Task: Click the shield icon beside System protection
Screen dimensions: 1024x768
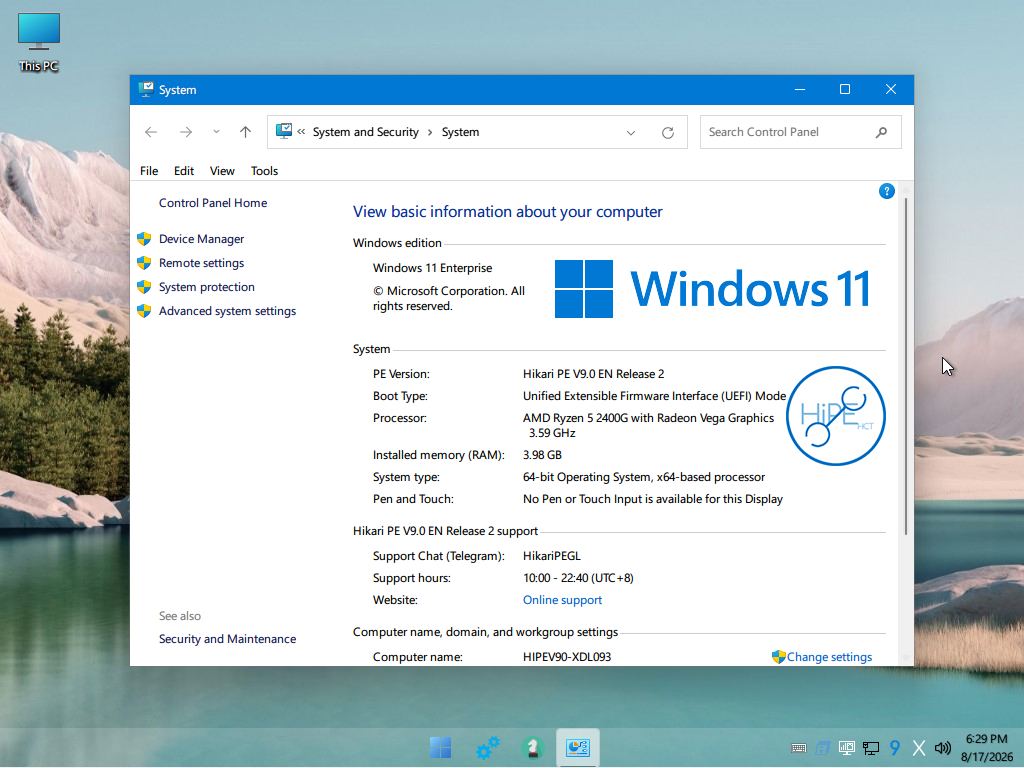Action: click(x=144, y=287)
